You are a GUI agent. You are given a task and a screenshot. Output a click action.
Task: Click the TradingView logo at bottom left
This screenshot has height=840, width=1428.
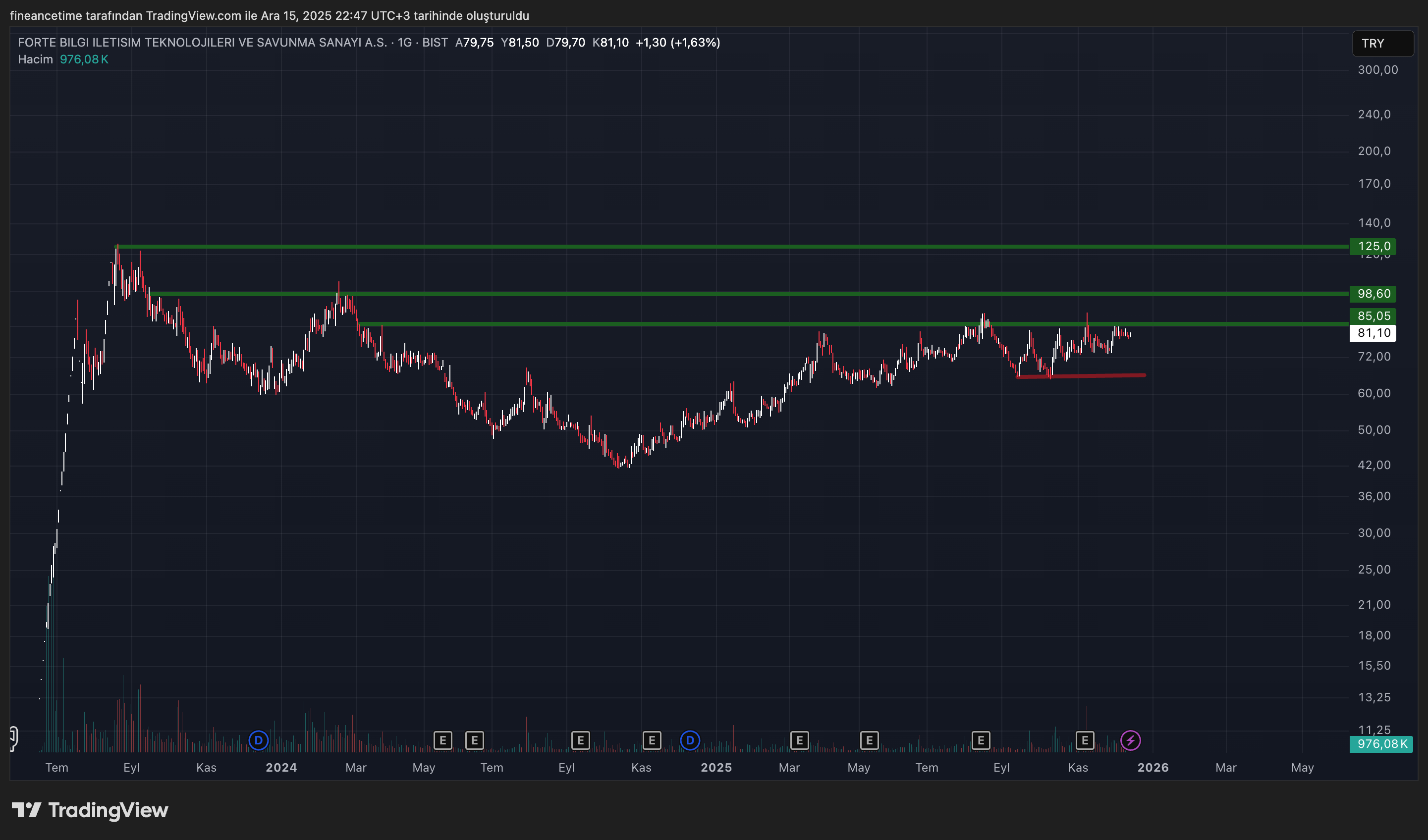point(91,811)
